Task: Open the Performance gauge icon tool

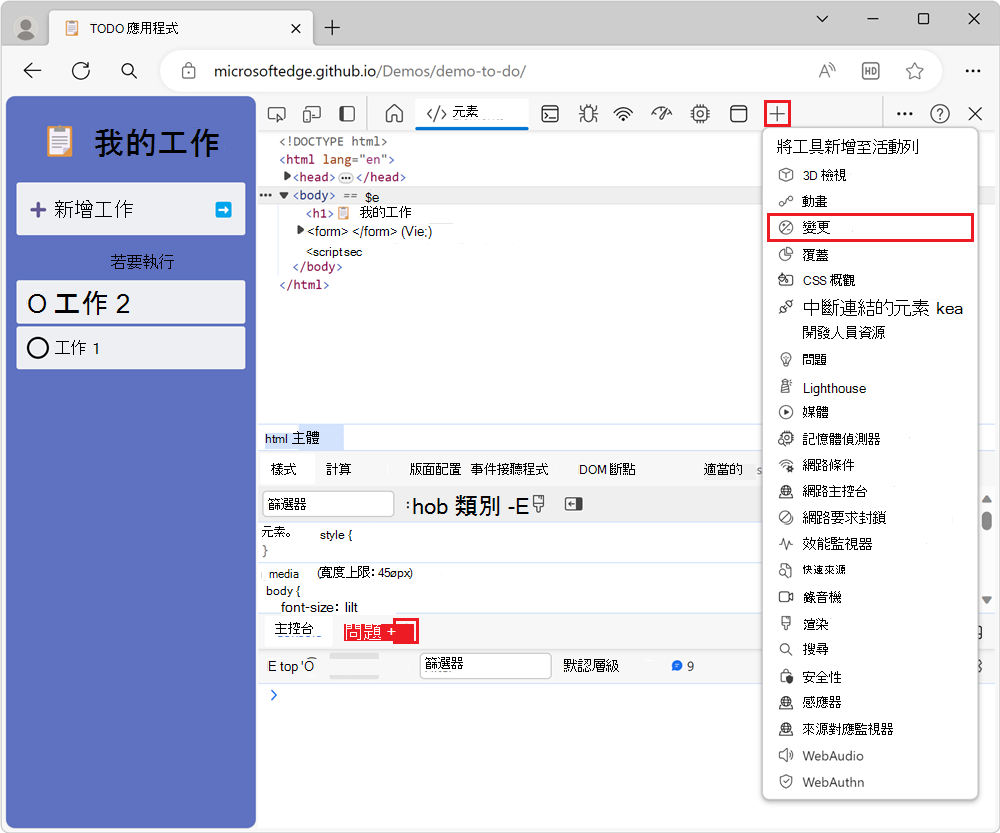Action: point(661,114)
